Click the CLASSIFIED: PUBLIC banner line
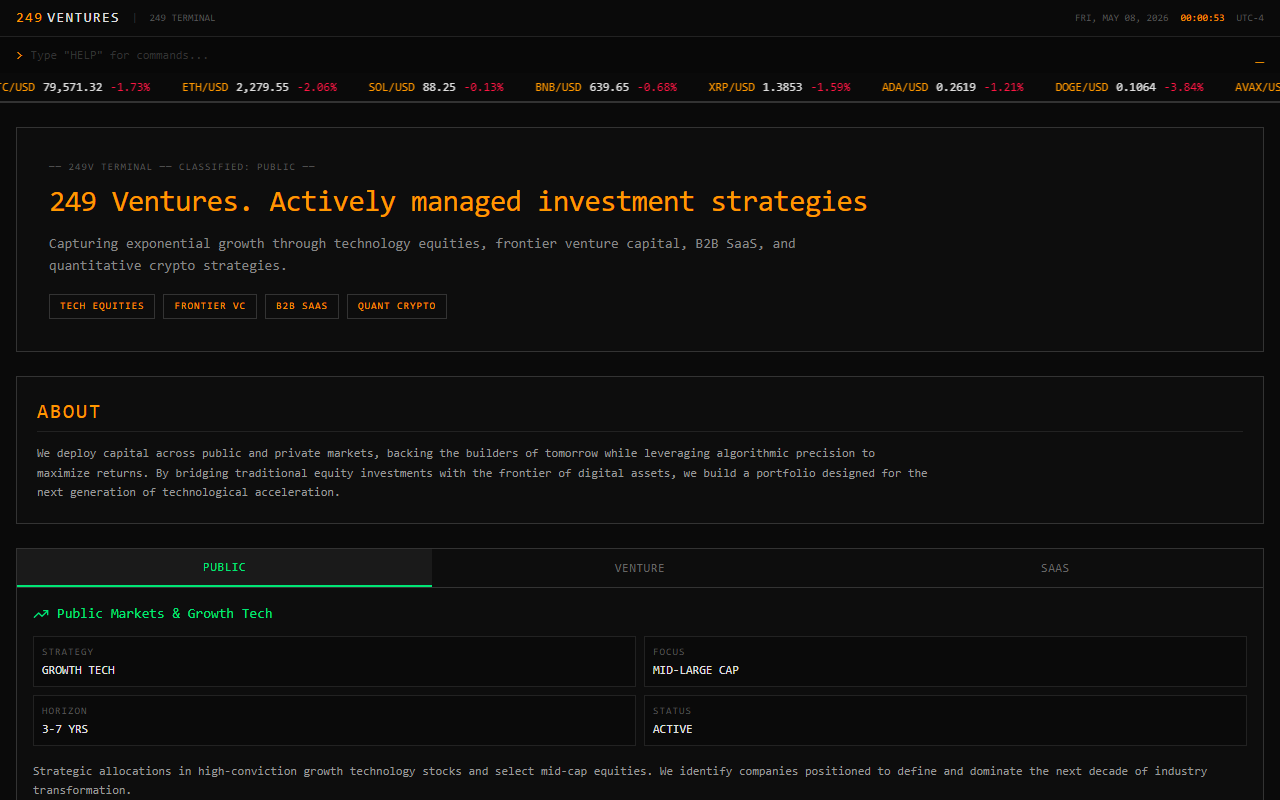 [182, 167]
